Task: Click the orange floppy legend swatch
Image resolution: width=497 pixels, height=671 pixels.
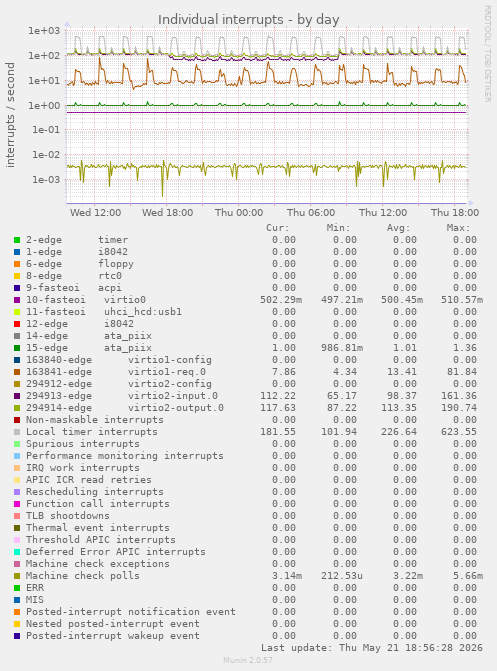Action: tap(17, 264)
